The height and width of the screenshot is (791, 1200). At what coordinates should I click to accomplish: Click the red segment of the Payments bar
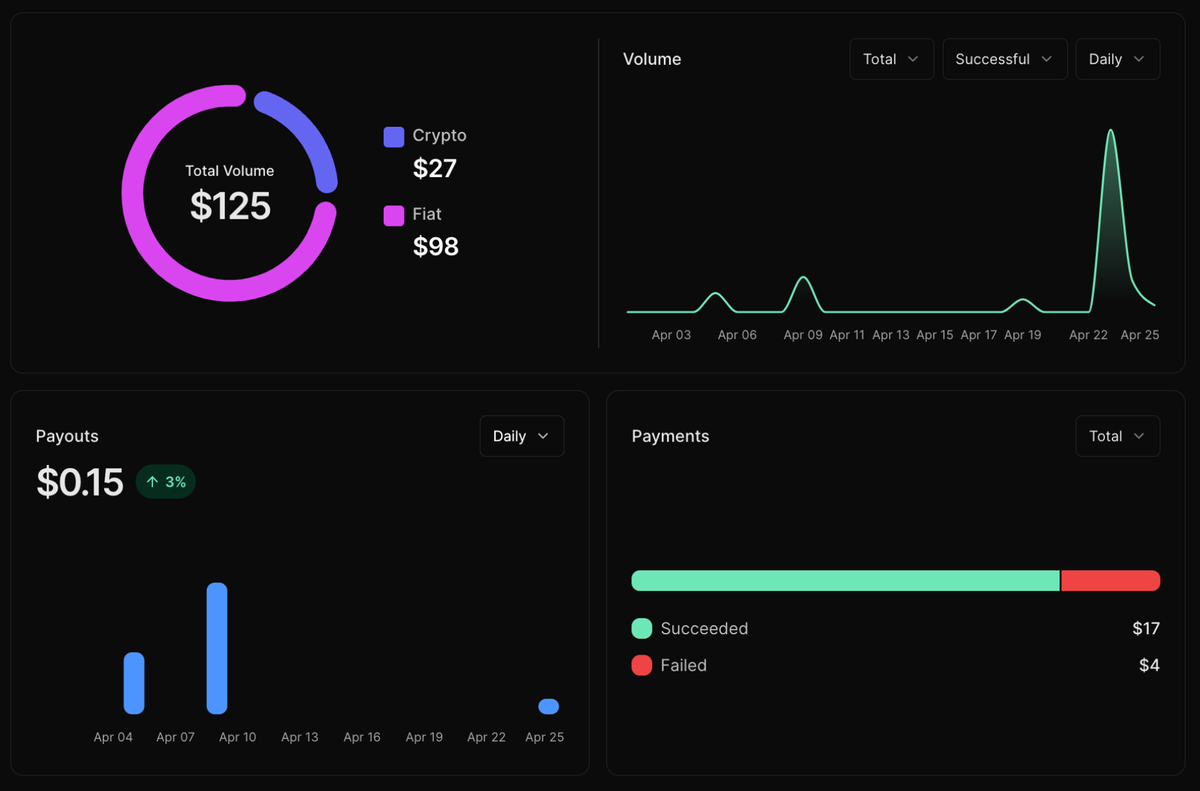coord(1110,580)
